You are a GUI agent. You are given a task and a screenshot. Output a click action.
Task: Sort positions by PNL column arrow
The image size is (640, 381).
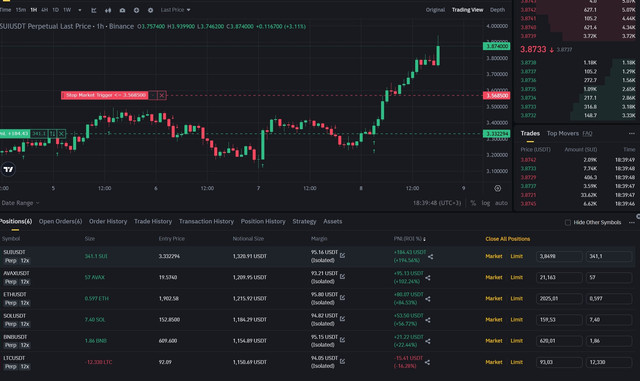(x=424, y=239)
